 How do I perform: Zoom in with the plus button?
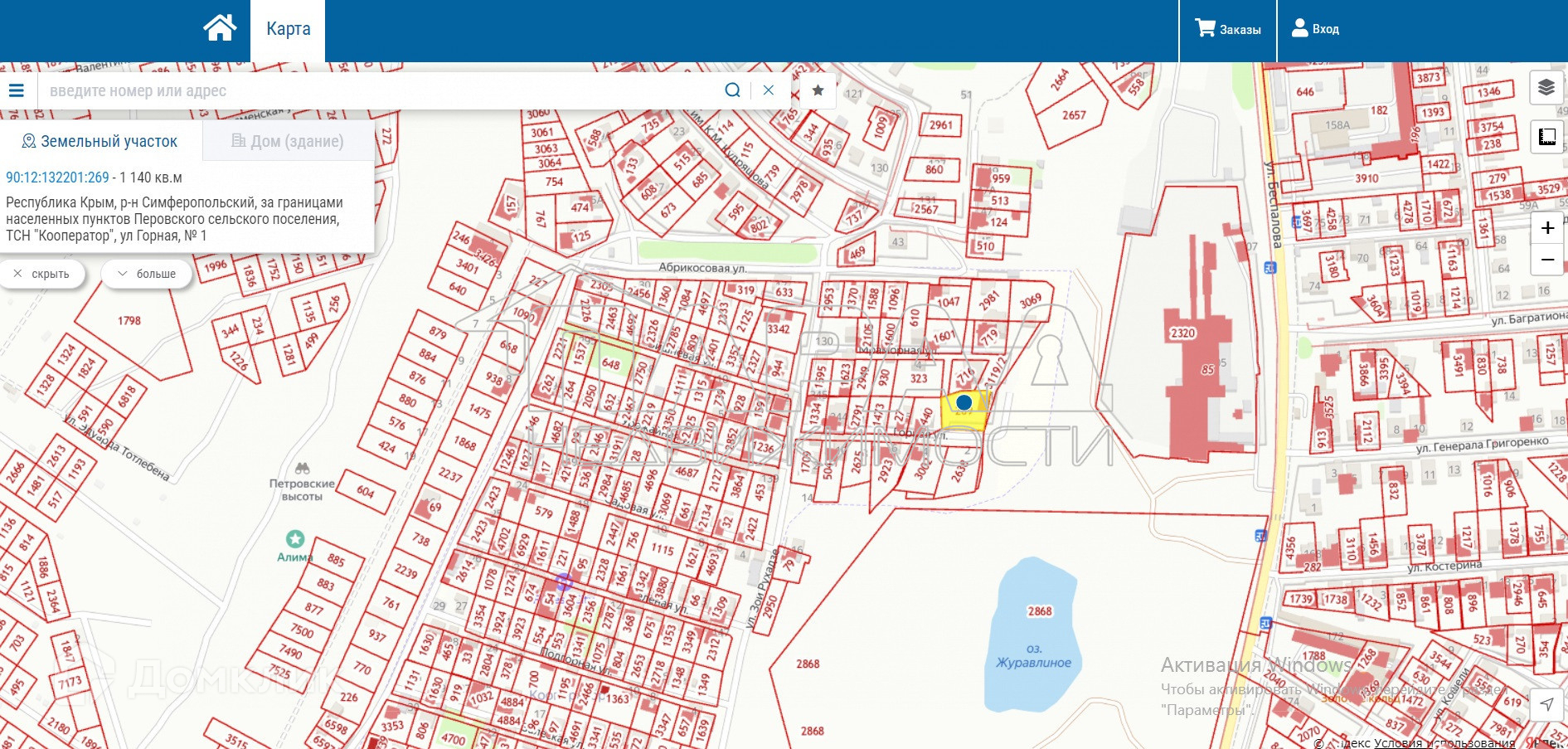coord(1547,228)
